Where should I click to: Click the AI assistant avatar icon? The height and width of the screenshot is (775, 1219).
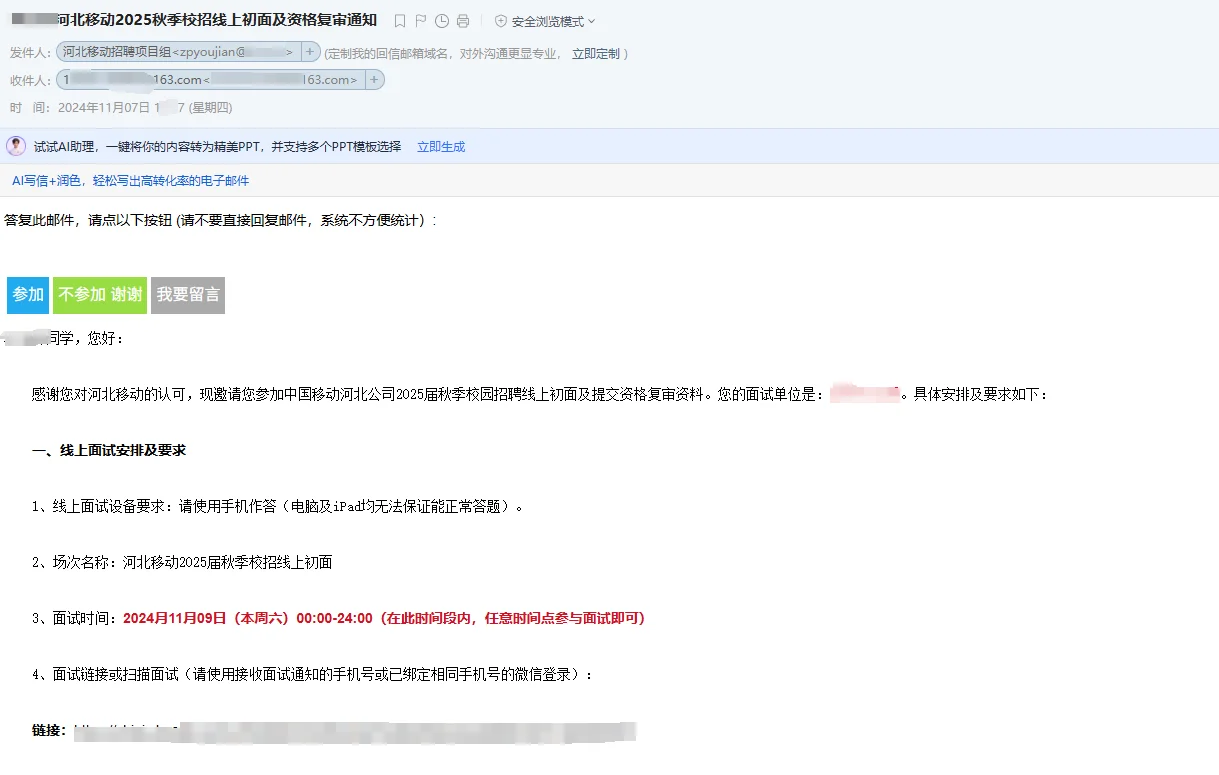tap(16, 146)
